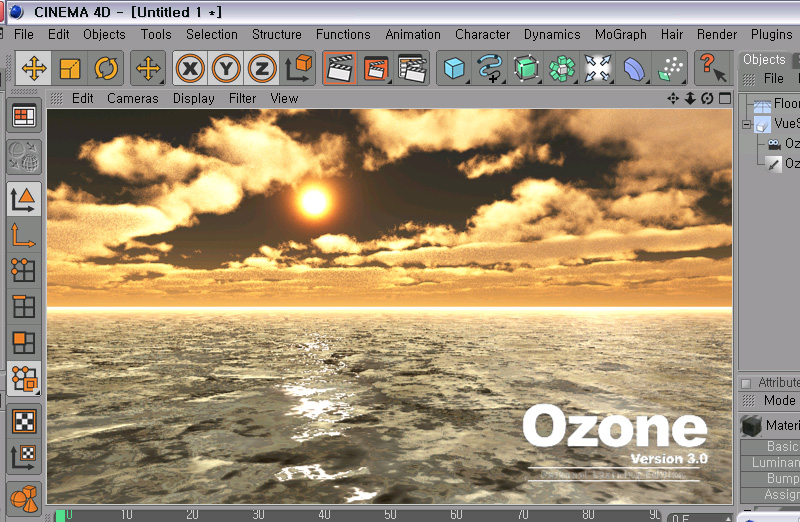Add an Array modeling object
Viewport: 800px width, 522px height.
562,68
